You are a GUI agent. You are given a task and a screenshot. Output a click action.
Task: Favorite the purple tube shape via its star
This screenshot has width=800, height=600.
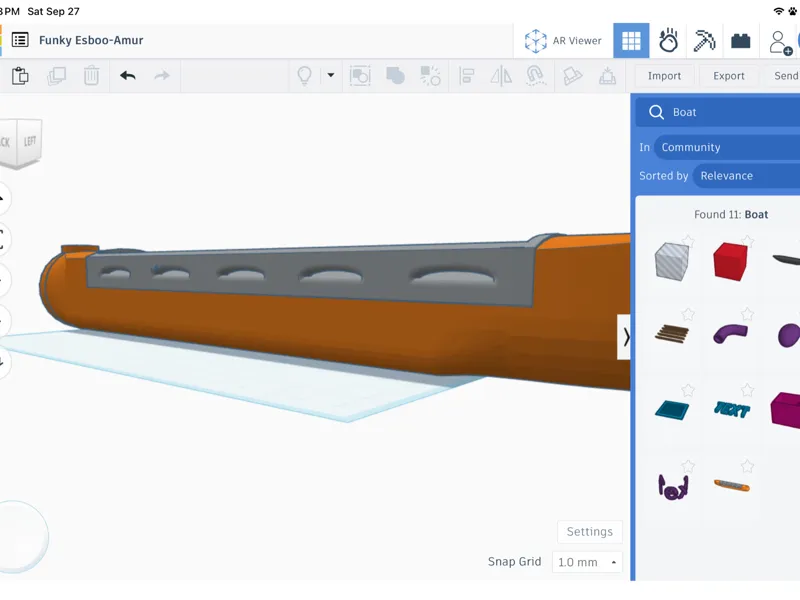(747, 313)
